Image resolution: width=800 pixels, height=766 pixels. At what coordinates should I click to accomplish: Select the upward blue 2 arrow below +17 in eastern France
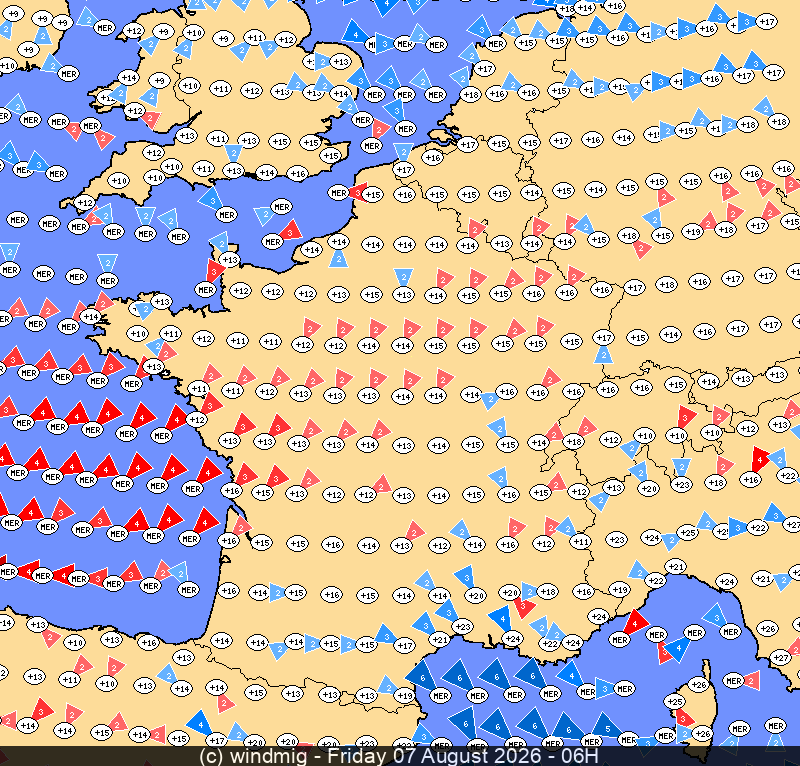click(604, 355)
